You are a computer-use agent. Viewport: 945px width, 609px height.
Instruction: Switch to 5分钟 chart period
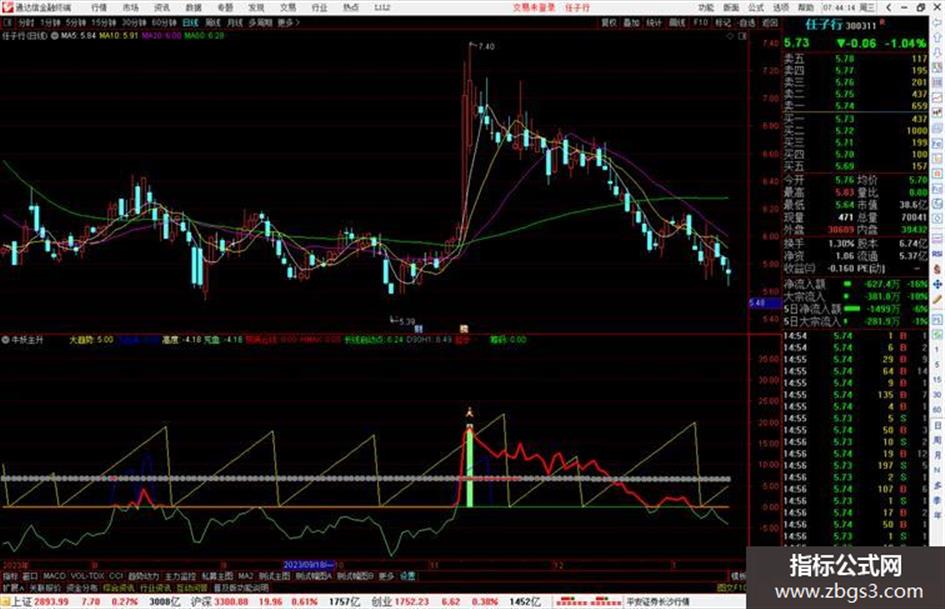(75, 22)
